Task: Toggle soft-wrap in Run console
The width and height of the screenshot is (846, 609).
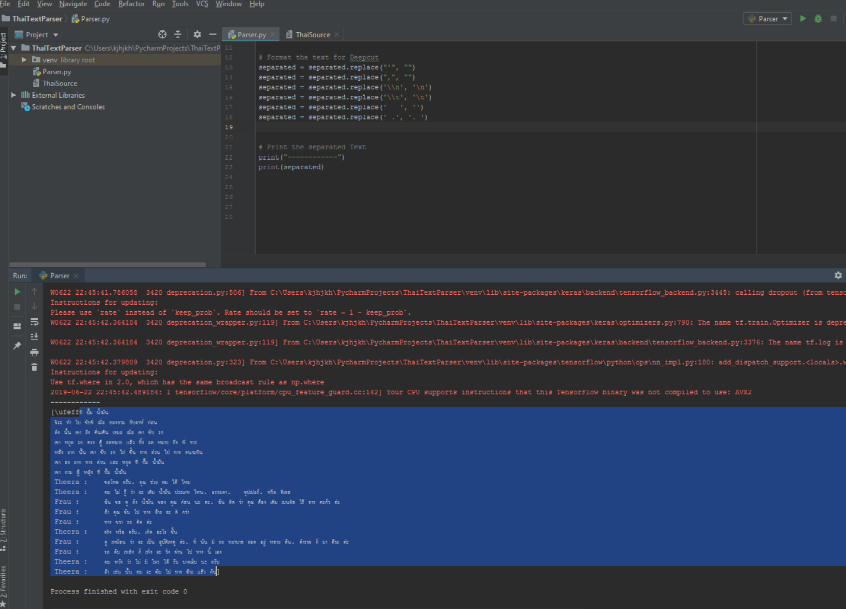Action: [x=35, y=322]
